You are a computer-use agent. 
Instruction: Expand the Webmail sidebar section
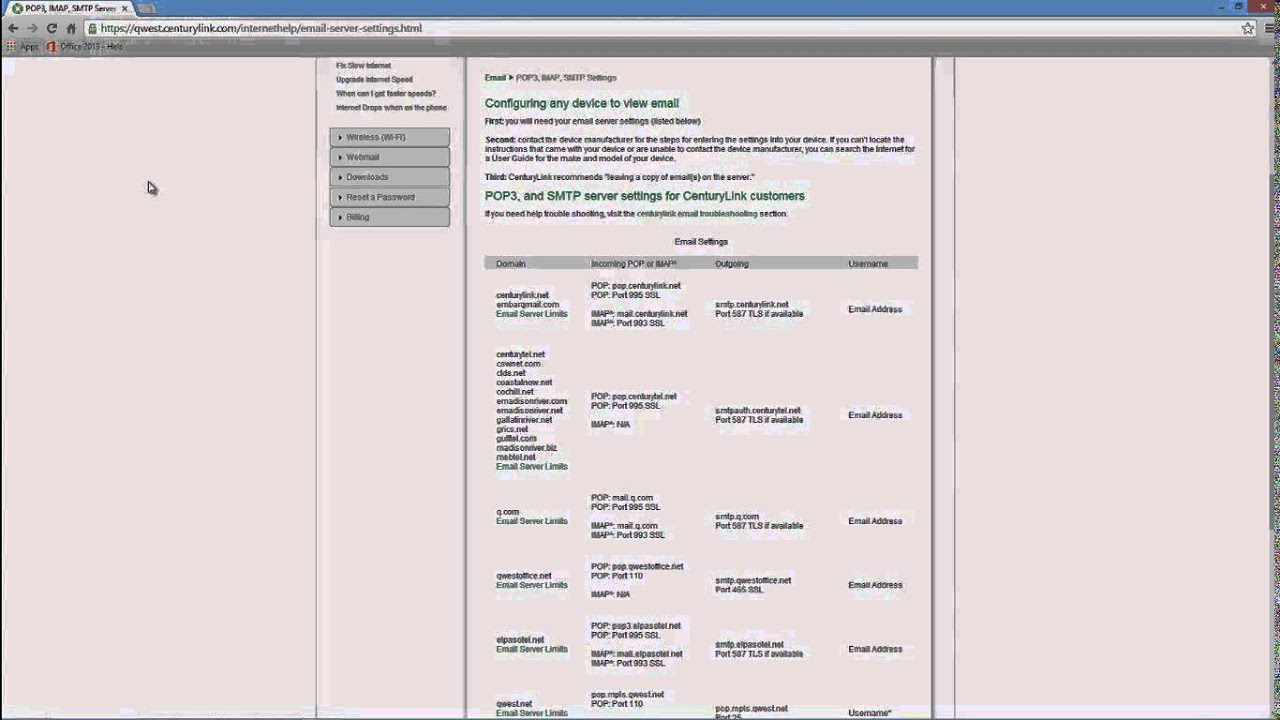[x=390, y=157]
